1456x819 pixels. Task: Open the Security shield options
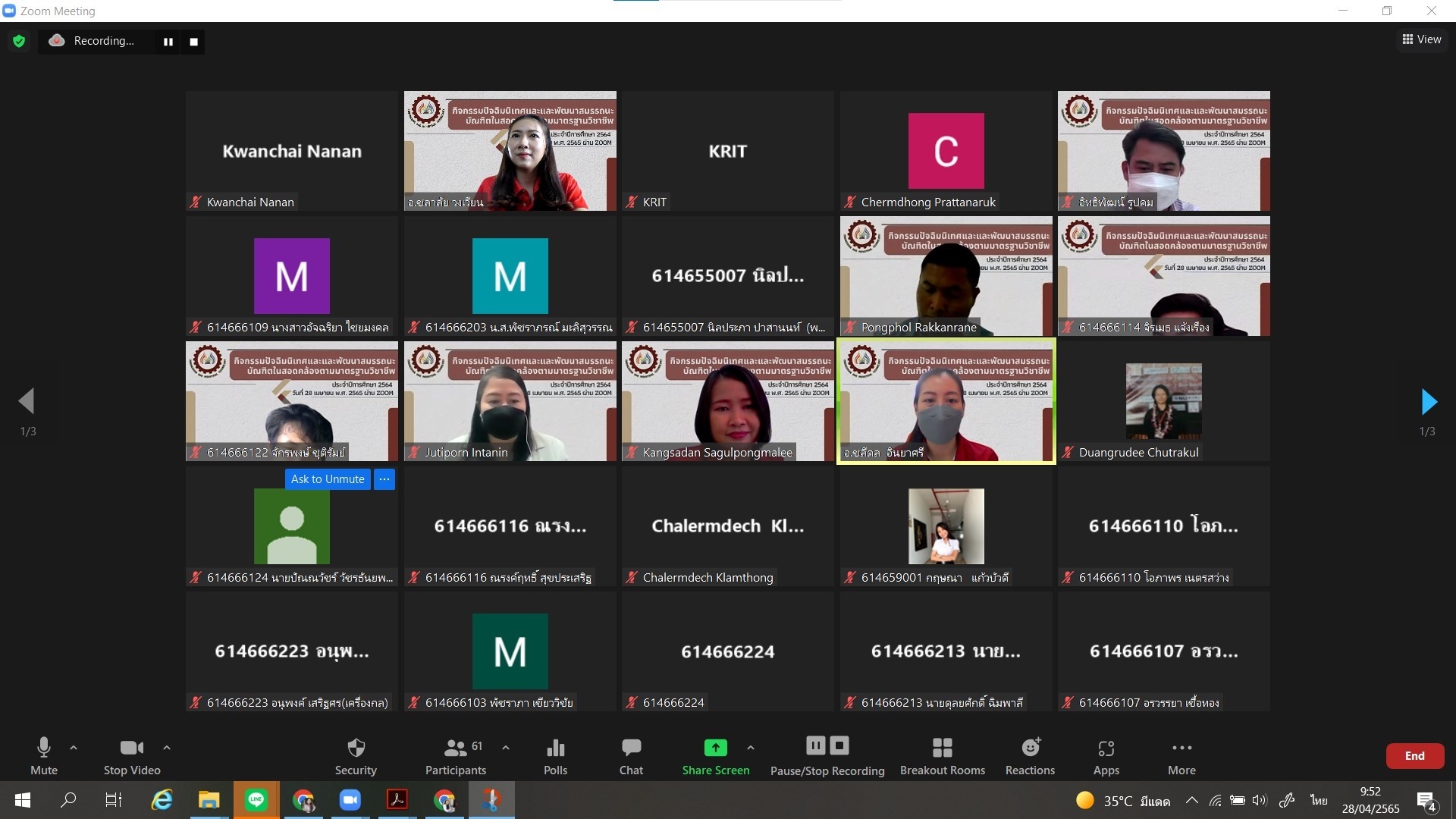(356, 756)
